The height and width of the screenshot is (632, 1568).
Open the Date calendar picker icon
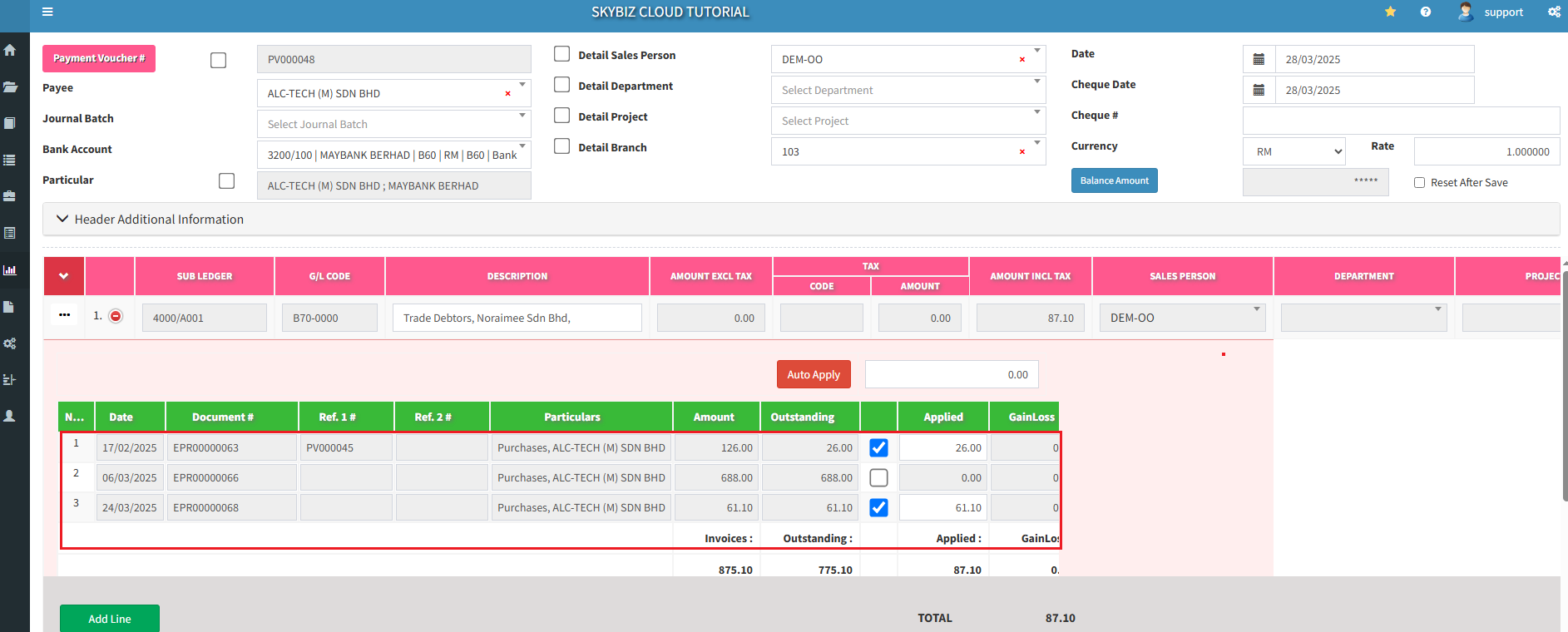pos(1259,60)
